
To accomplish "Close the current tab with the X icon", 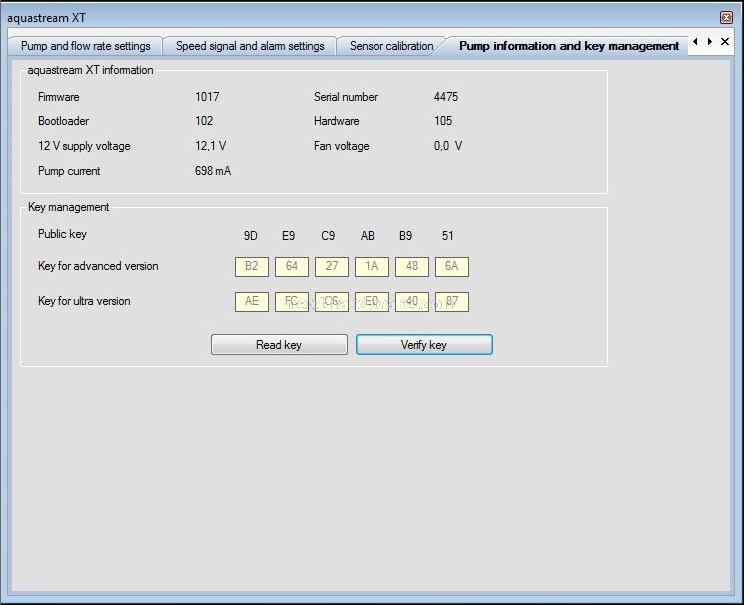I will click(725, 41).
